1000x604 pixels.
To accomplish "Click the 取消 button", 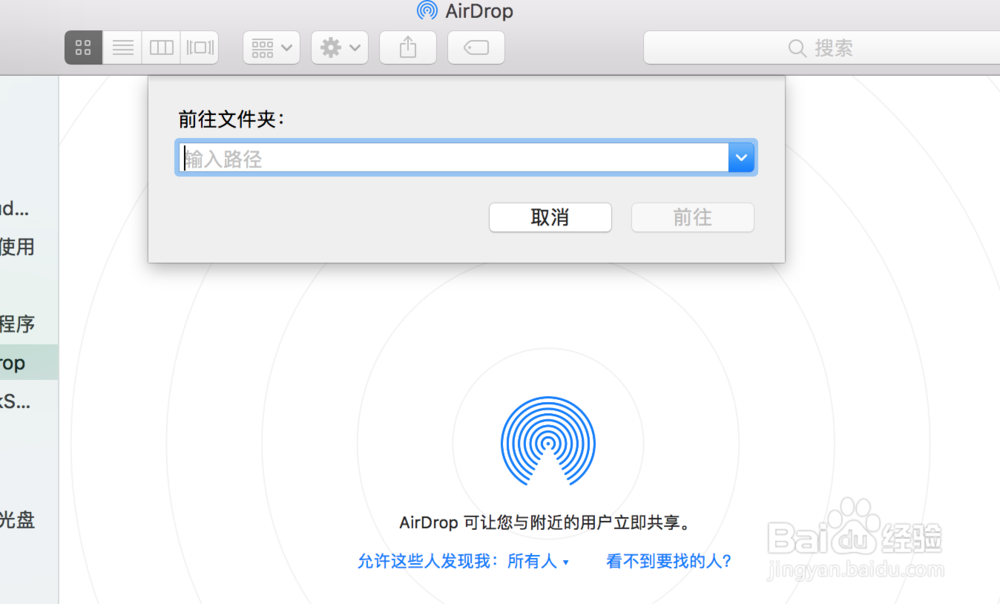I will tap(550, 217).
